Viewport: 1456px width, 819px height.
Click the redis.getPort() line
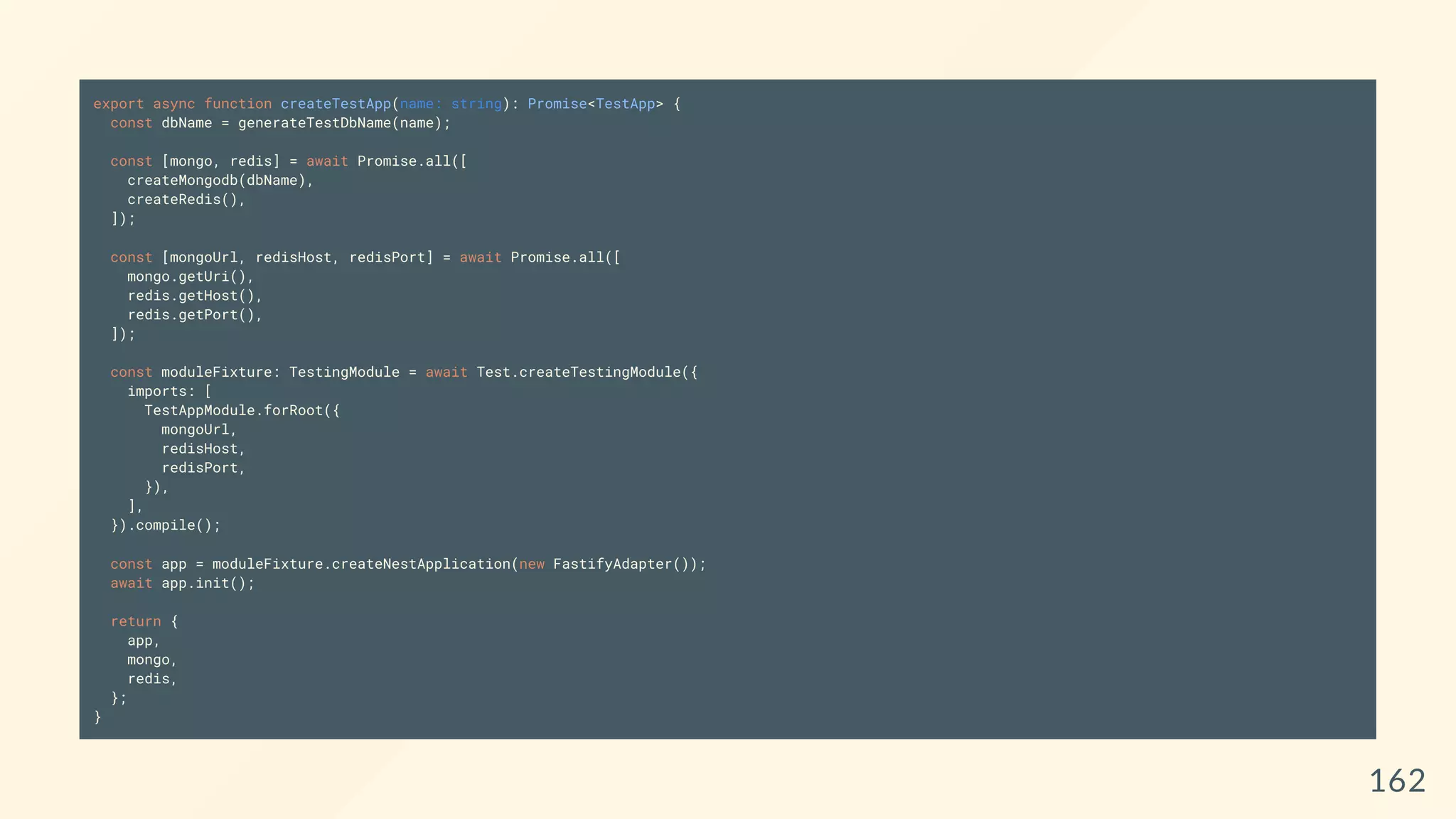[x=195, y=315]
